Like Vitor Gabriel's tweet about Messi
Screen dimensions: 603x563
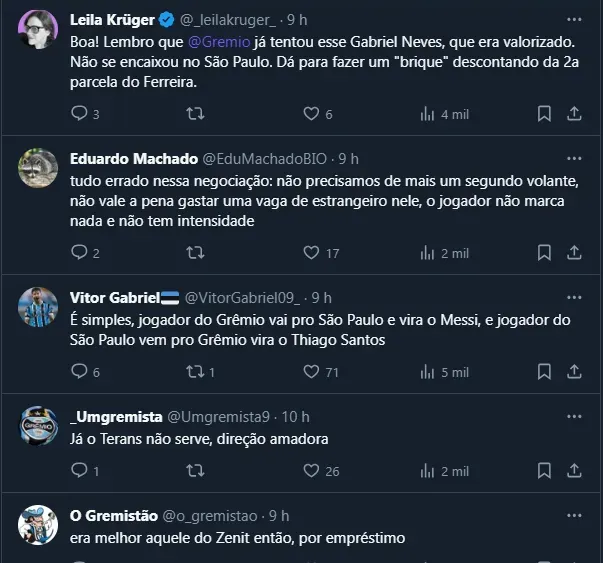pos(310,372)
